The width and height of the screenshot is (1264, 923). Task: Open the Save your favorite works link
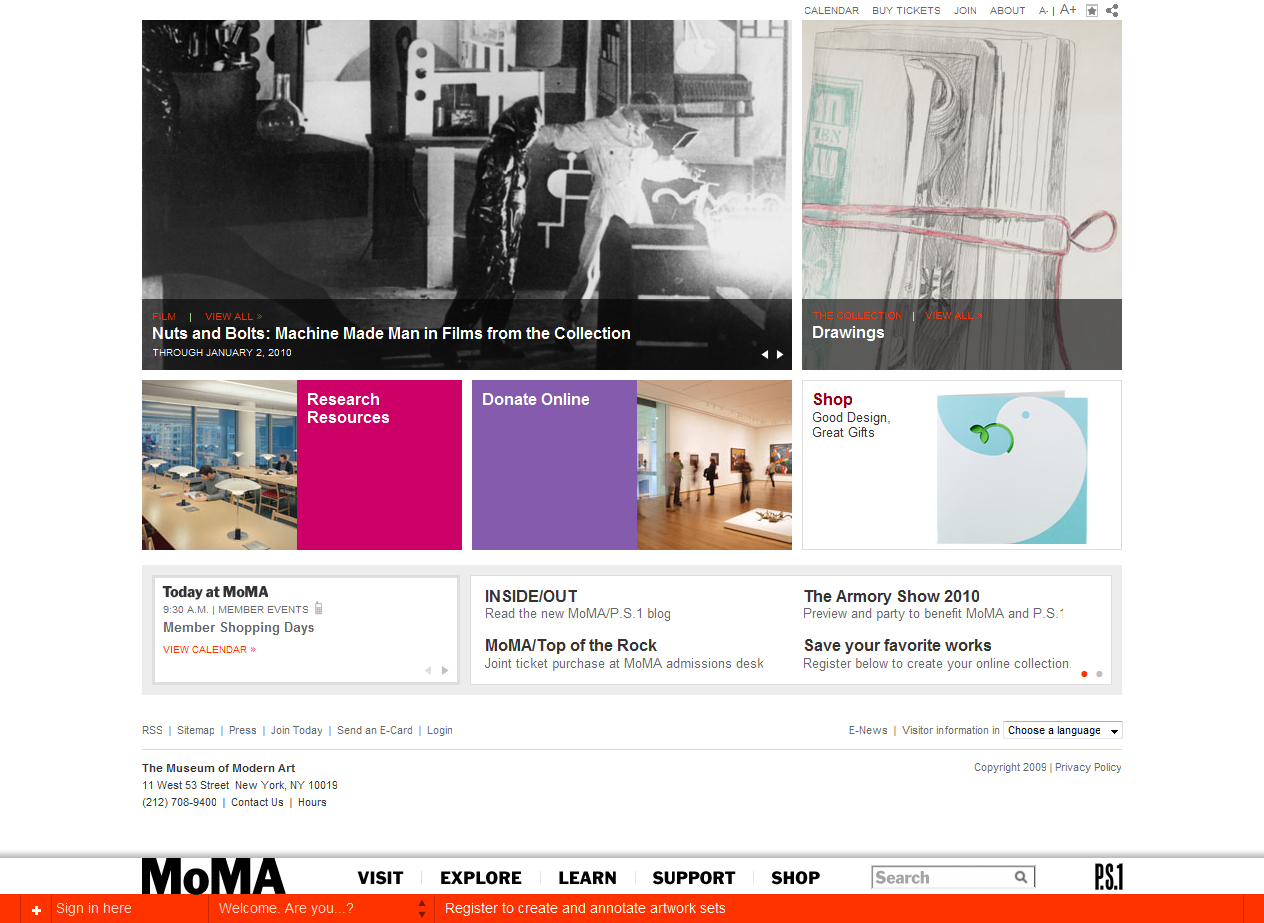coord(898,645)
